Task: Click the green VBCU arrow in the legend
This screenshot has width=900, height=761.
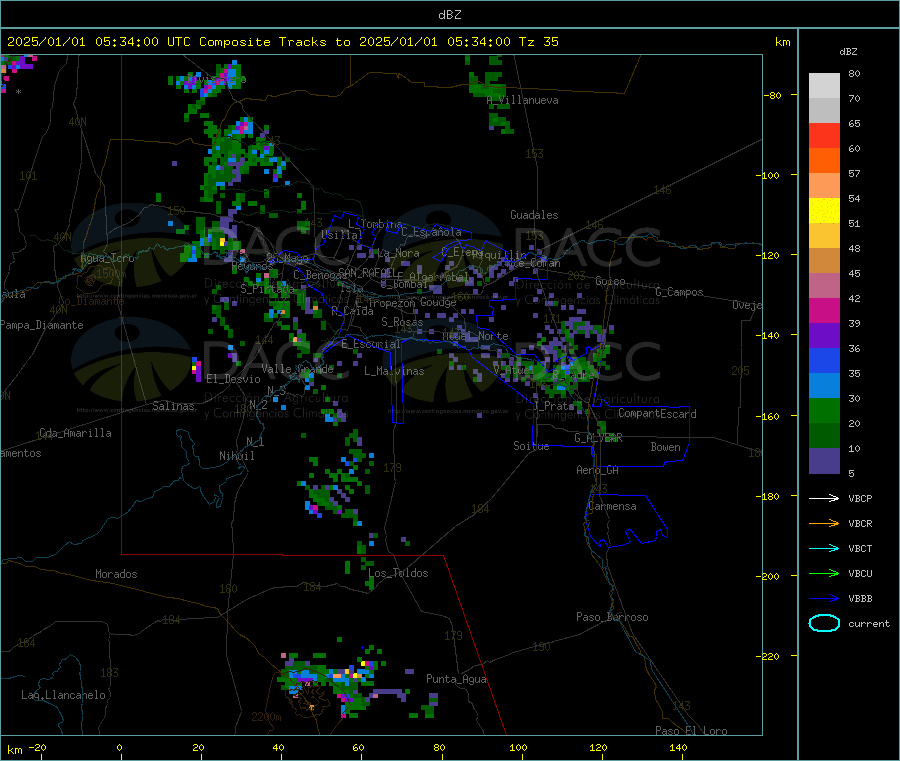Action: [824, 573]
